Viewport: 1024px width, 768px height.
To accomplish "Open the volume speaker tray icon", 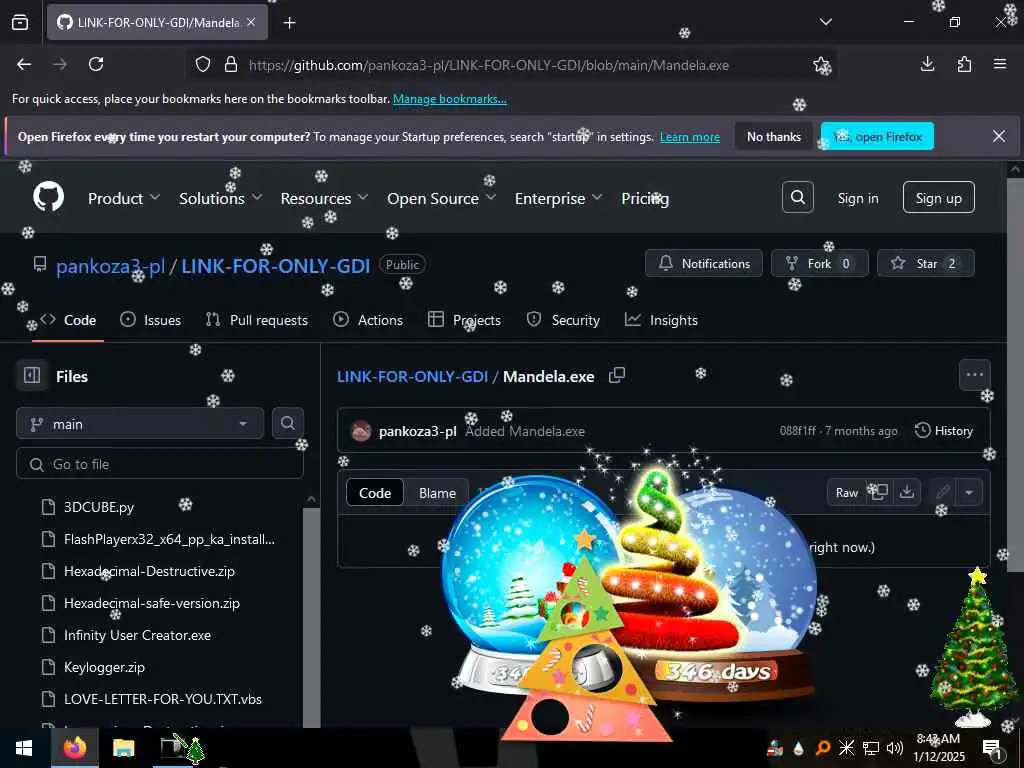I will [x=894, y=748].
